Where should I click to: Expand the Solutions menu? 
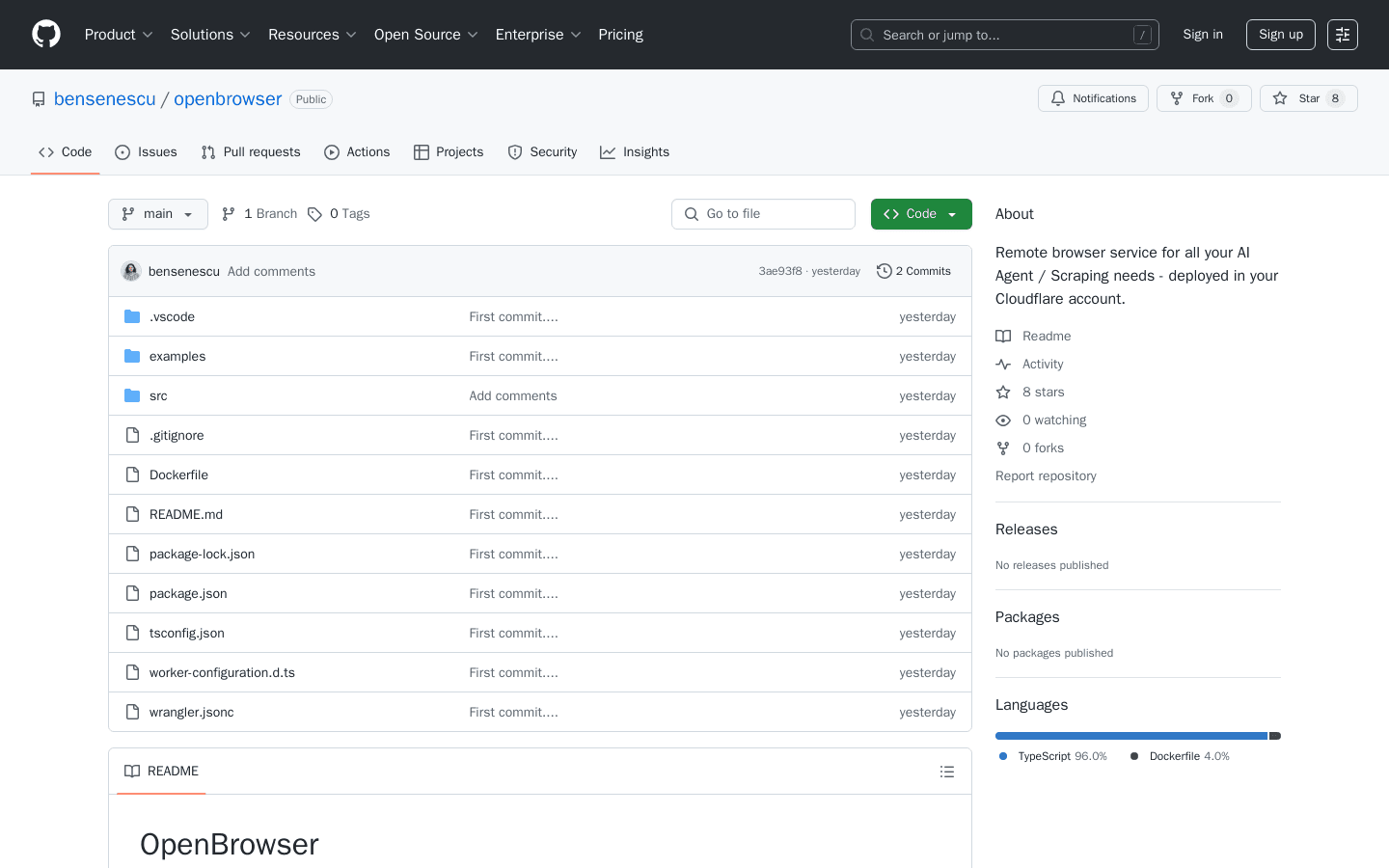click(210, 35)
